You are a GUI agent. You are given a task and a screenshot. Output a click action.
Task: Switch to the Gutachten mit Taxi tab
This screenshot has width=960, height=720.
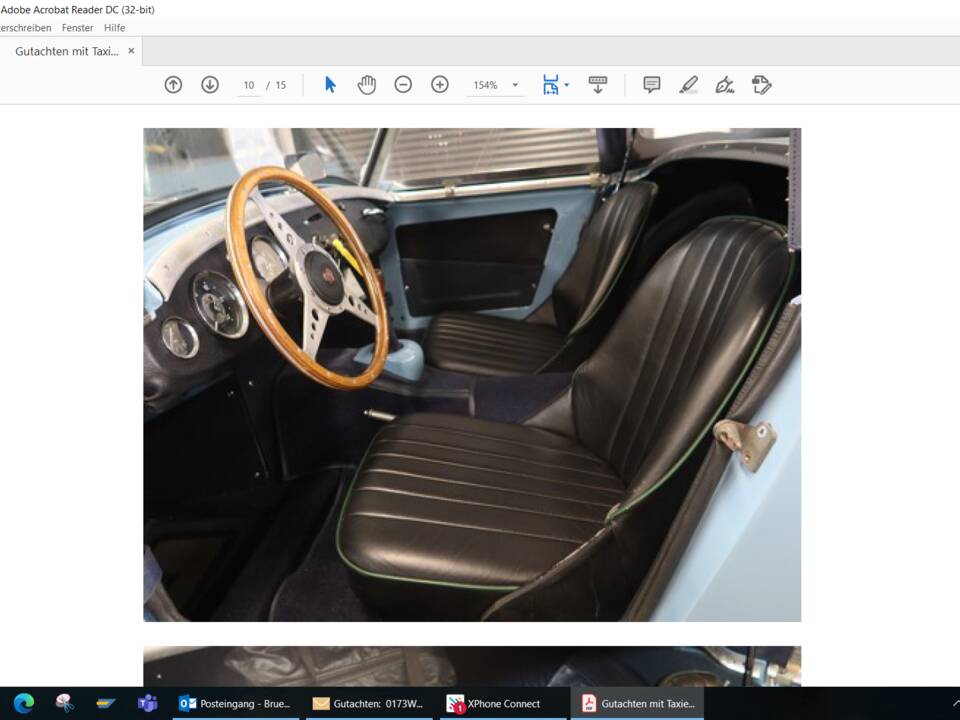[68, 50]
